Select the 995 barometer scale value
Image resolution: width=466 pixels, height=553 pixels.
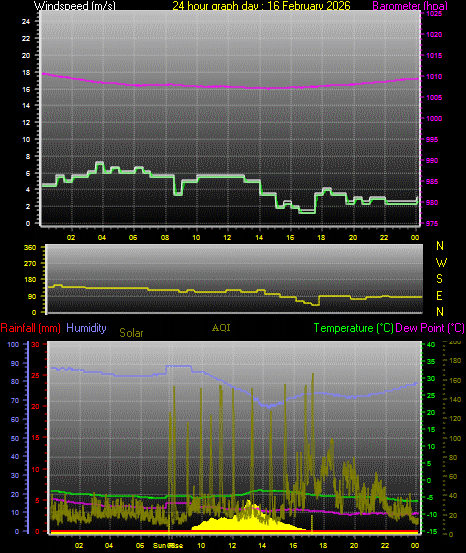click(432, 140)
